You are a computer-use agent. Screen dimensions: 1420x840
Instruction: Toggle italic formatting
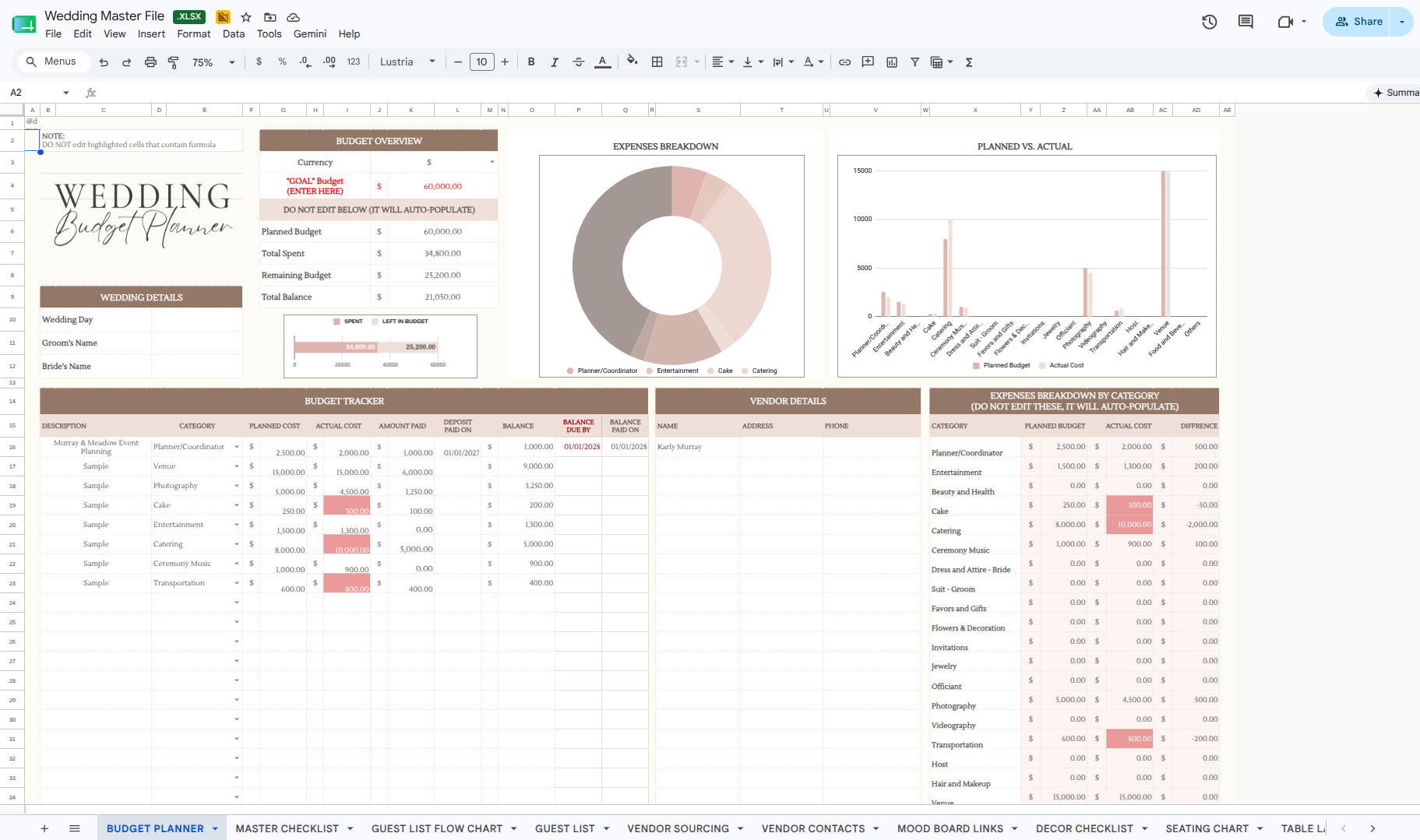coord(555,62)
